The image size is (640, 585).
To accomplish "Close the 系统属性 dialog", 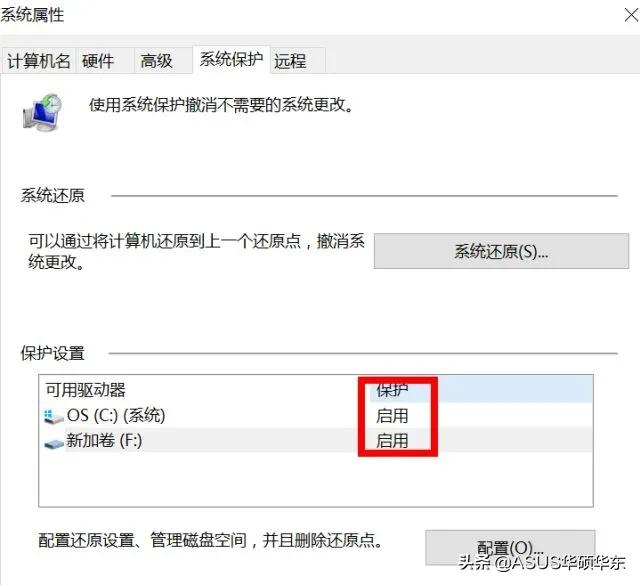I will pyautogui.click(x=631, y=16).
